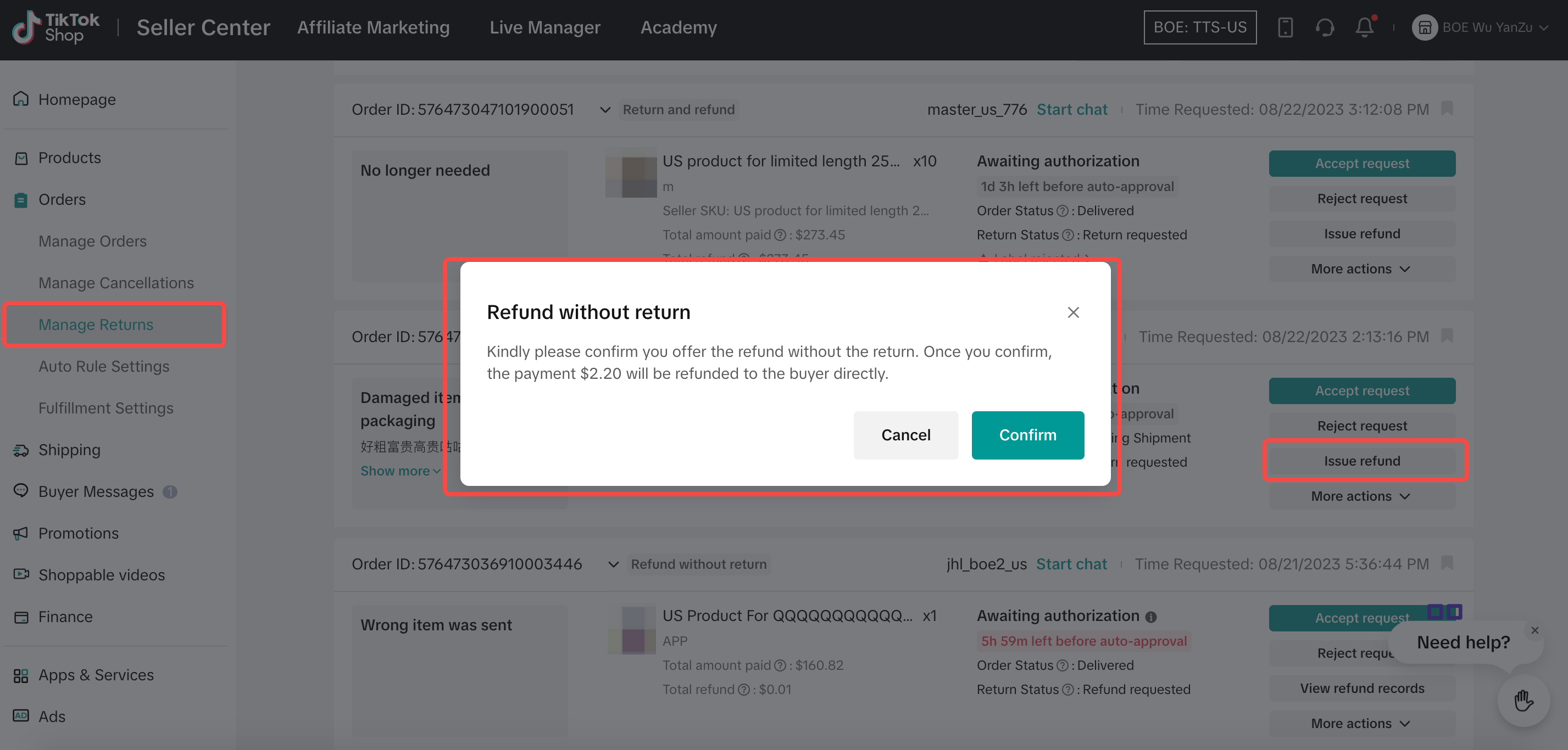Click info icon beside Awaiting authorization
Image resolution: width=1568 pixels, height=750 pixels.
coord(1150,617)
